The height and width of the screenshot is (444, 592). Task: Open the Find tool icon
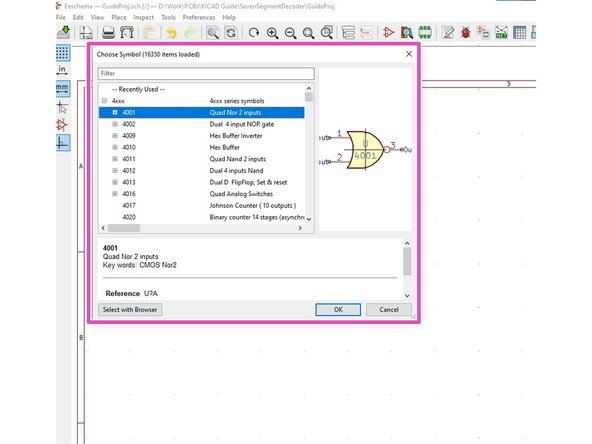point(213,32)
